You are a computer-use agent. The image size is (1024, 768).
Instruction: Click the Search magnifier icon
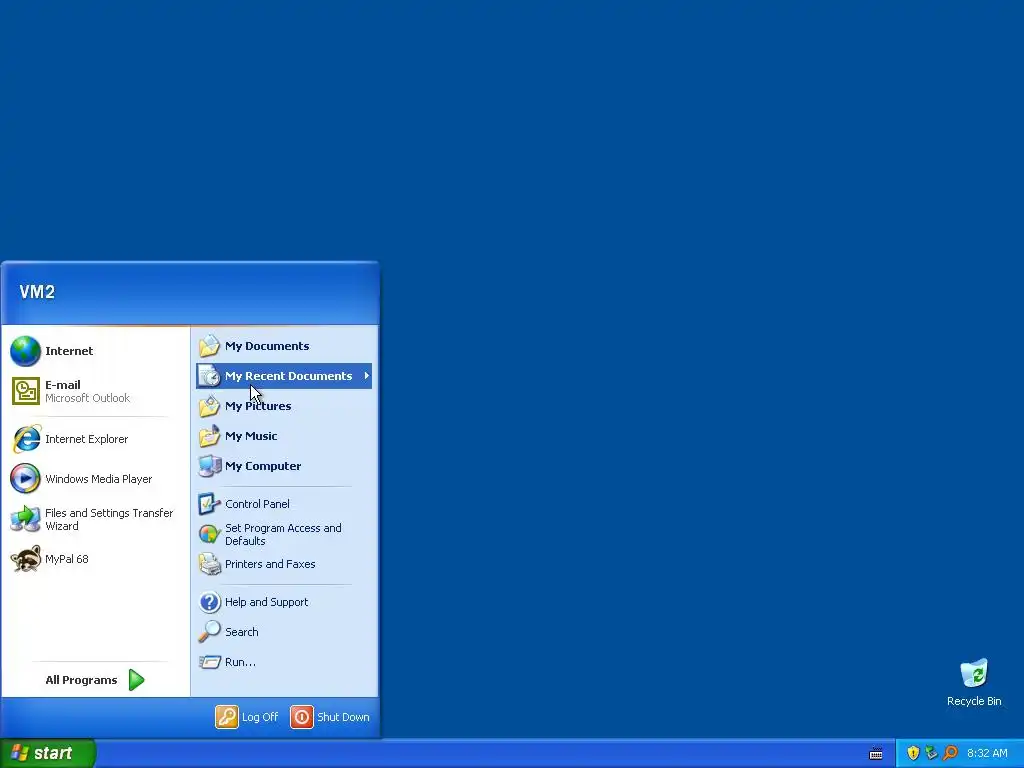tap(210, 632)
